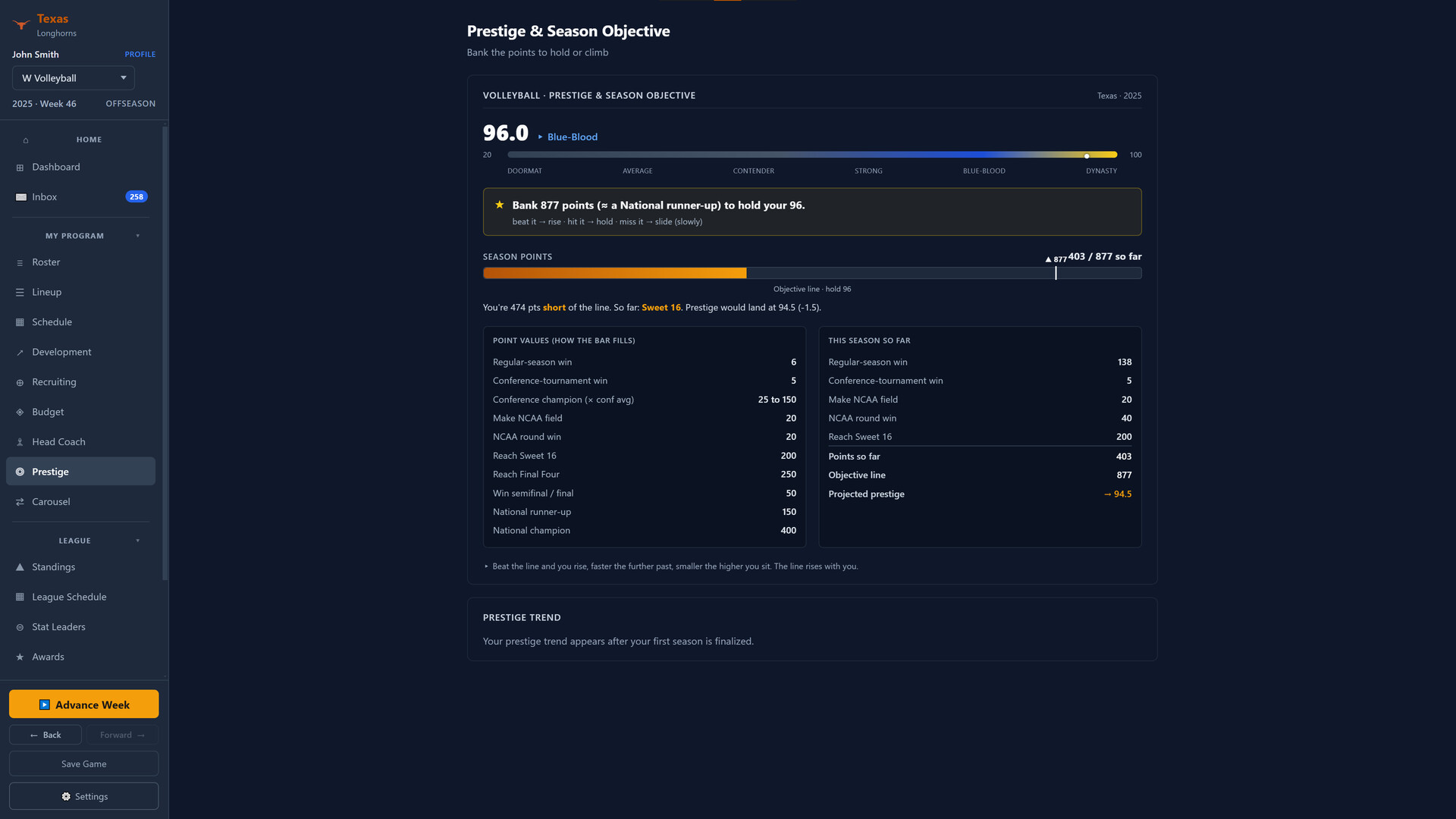The height and width of the screenshot is (819, 1456).
Task: Open the Schedule menu item
Action: point(80,322)
